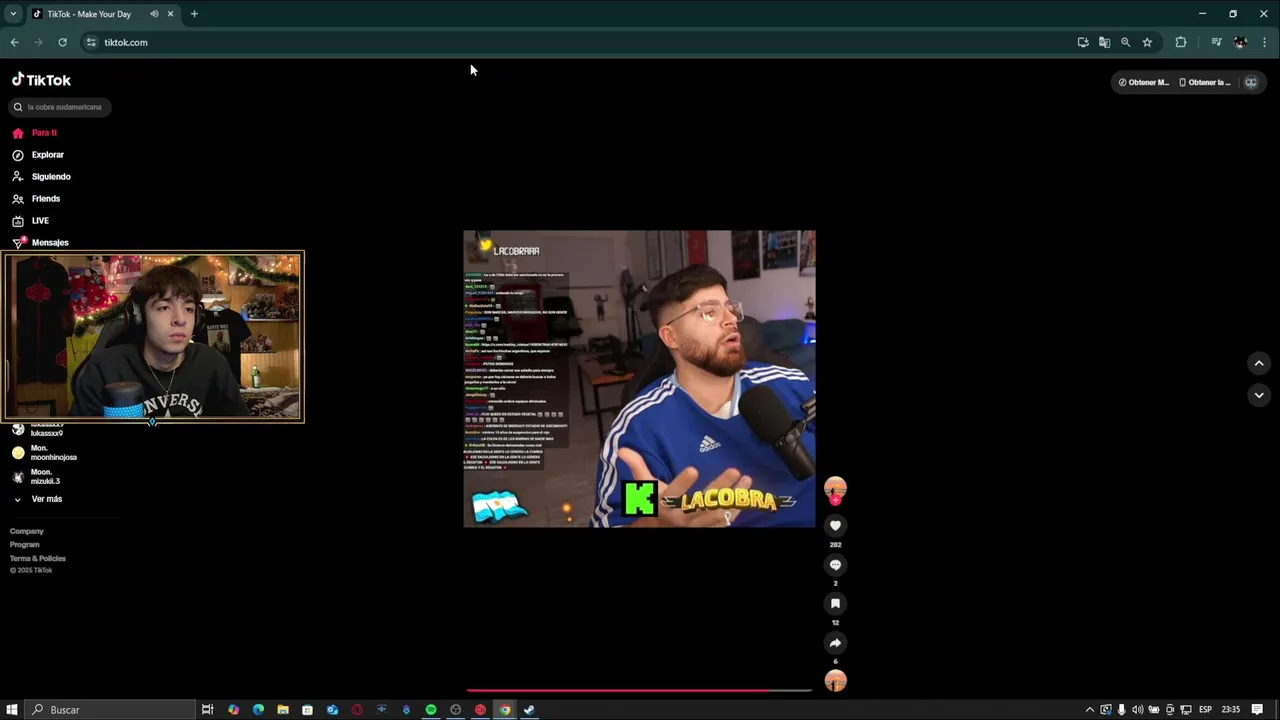Pause the playing TikTok video
The height and width of the screenshot is (720, 1280).
pyautogui.click(x=639, y=379)
